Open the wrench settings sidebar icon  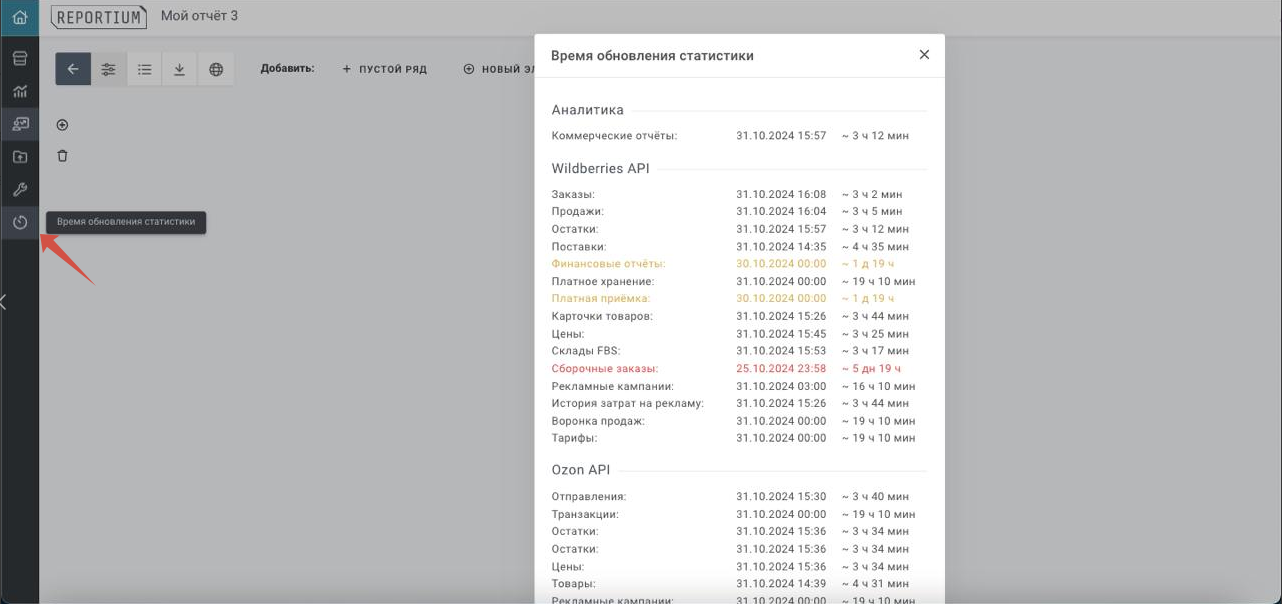pos(19,190)
